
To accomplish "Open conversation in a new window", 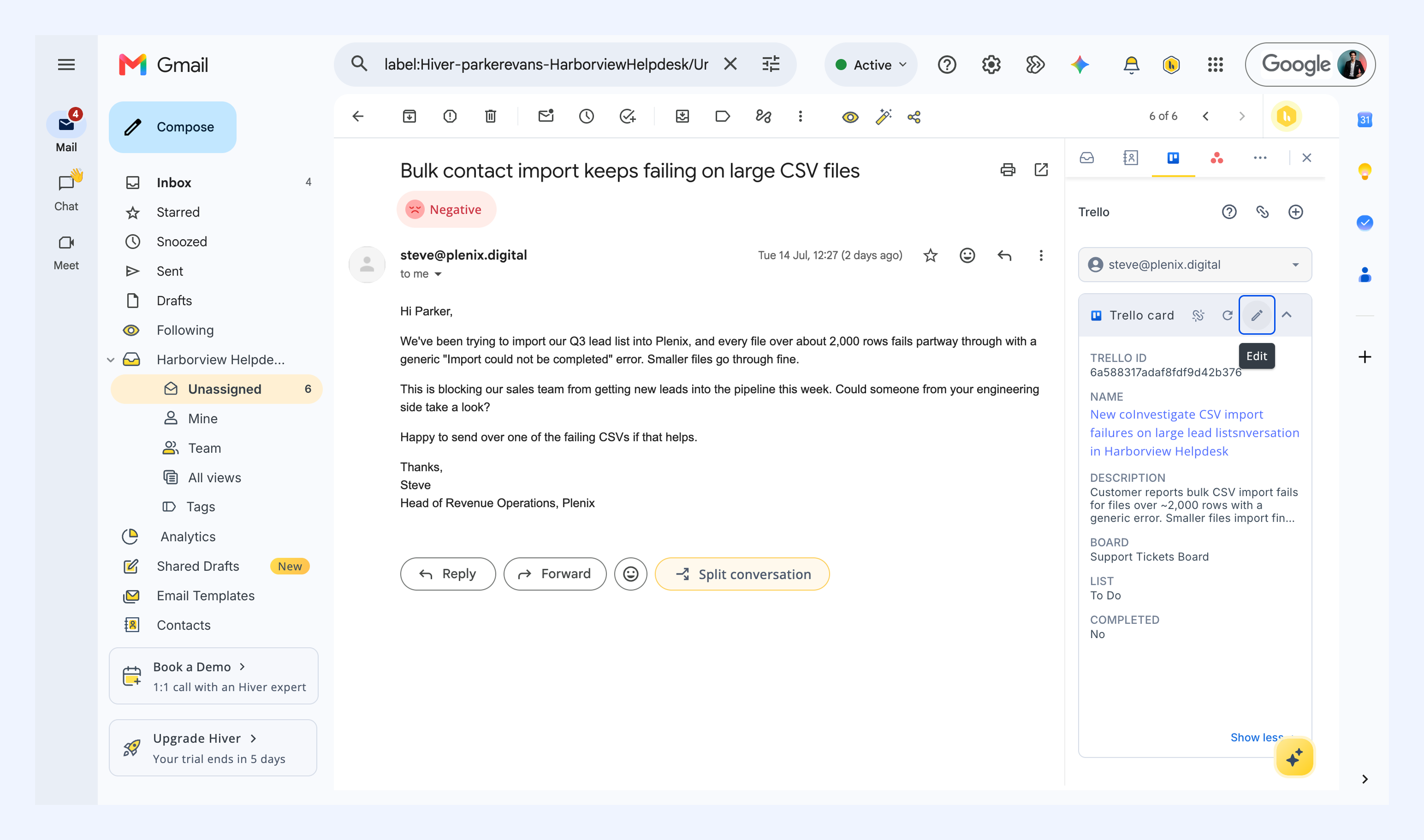I will coord(1041,170).
